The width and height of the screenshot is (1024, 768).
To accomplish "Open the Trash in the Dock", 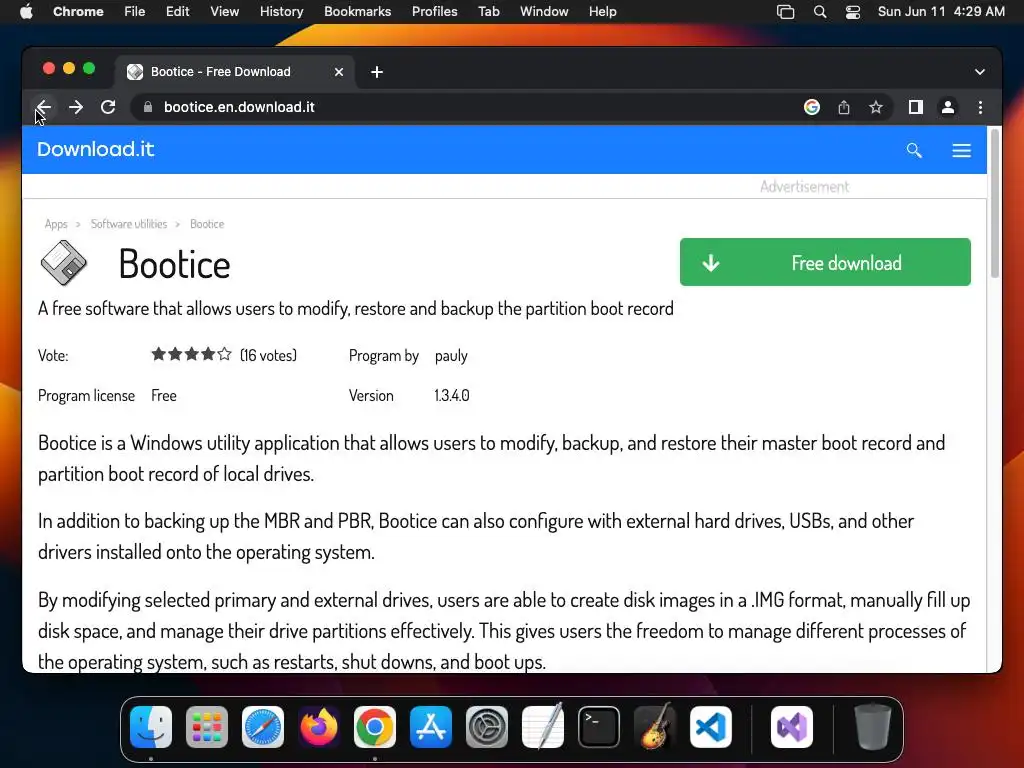I will point(872,727).
